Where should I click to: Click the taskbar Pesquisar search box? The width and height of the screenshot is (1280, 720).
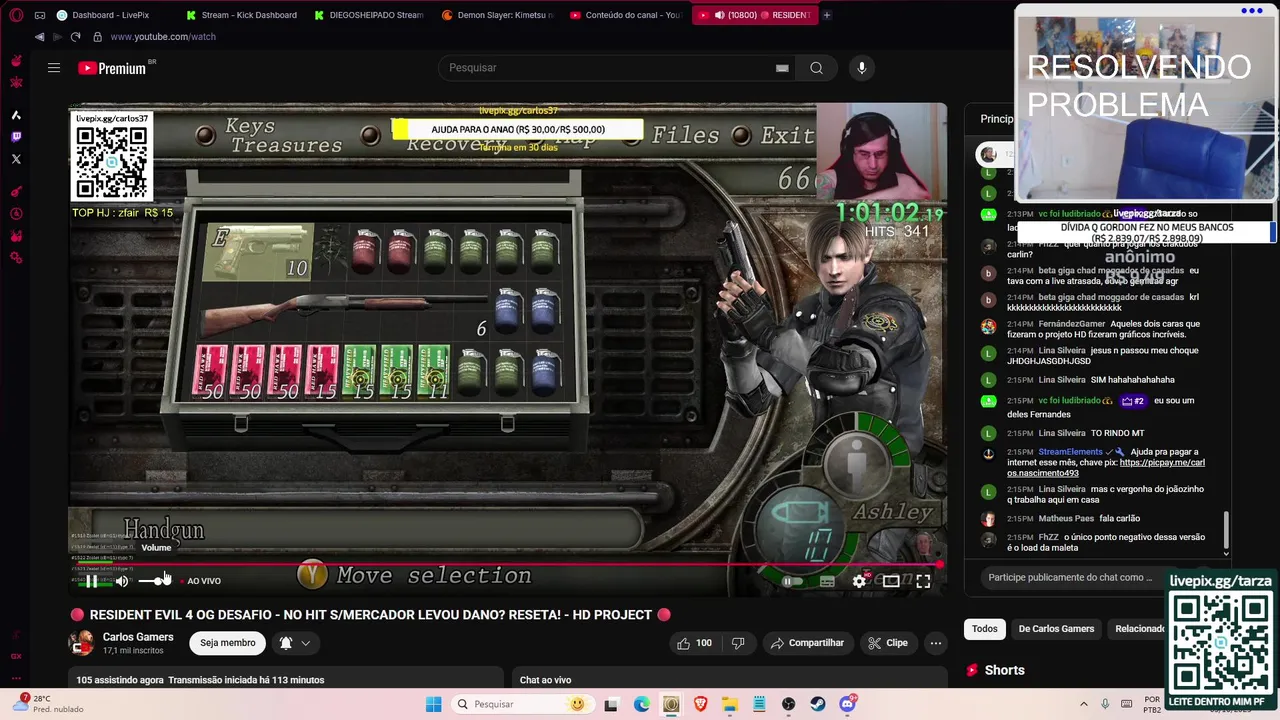click(x=521, y=704)
